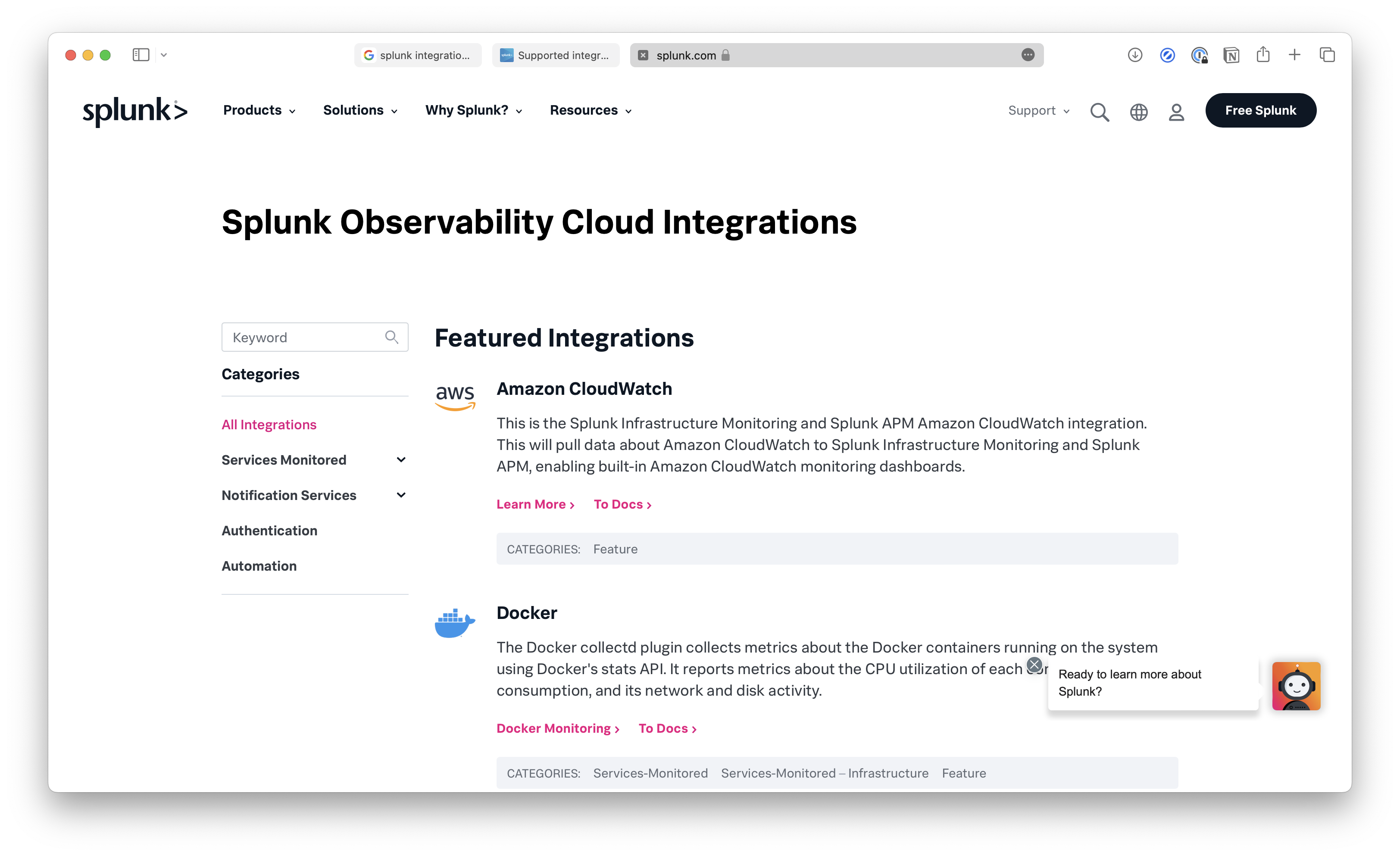
Task: Close the splunk.com tab with X
Action: click(x=643, y=55)
